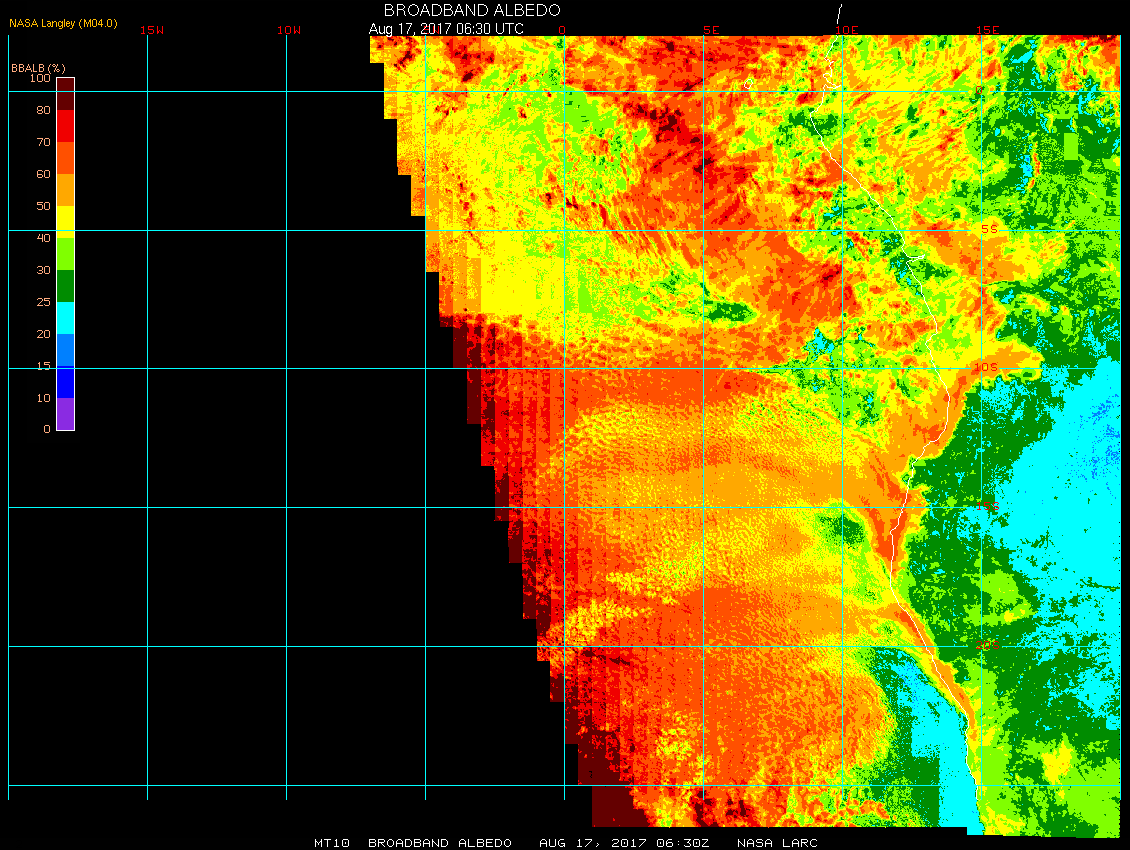Click the orange 50-60% legend swatch
Screen dimensions: 1130x850
click(x=66, y=190)
